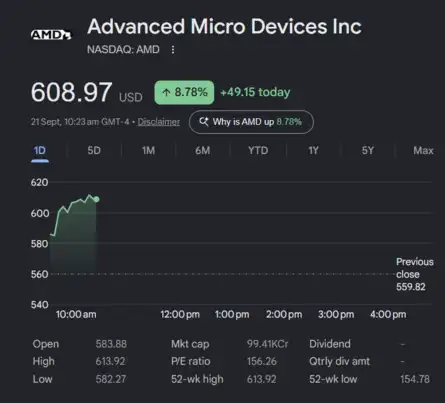Open the Disclaimer link
The width and height of the screenshot is (445, 403).
click(159, 122)
